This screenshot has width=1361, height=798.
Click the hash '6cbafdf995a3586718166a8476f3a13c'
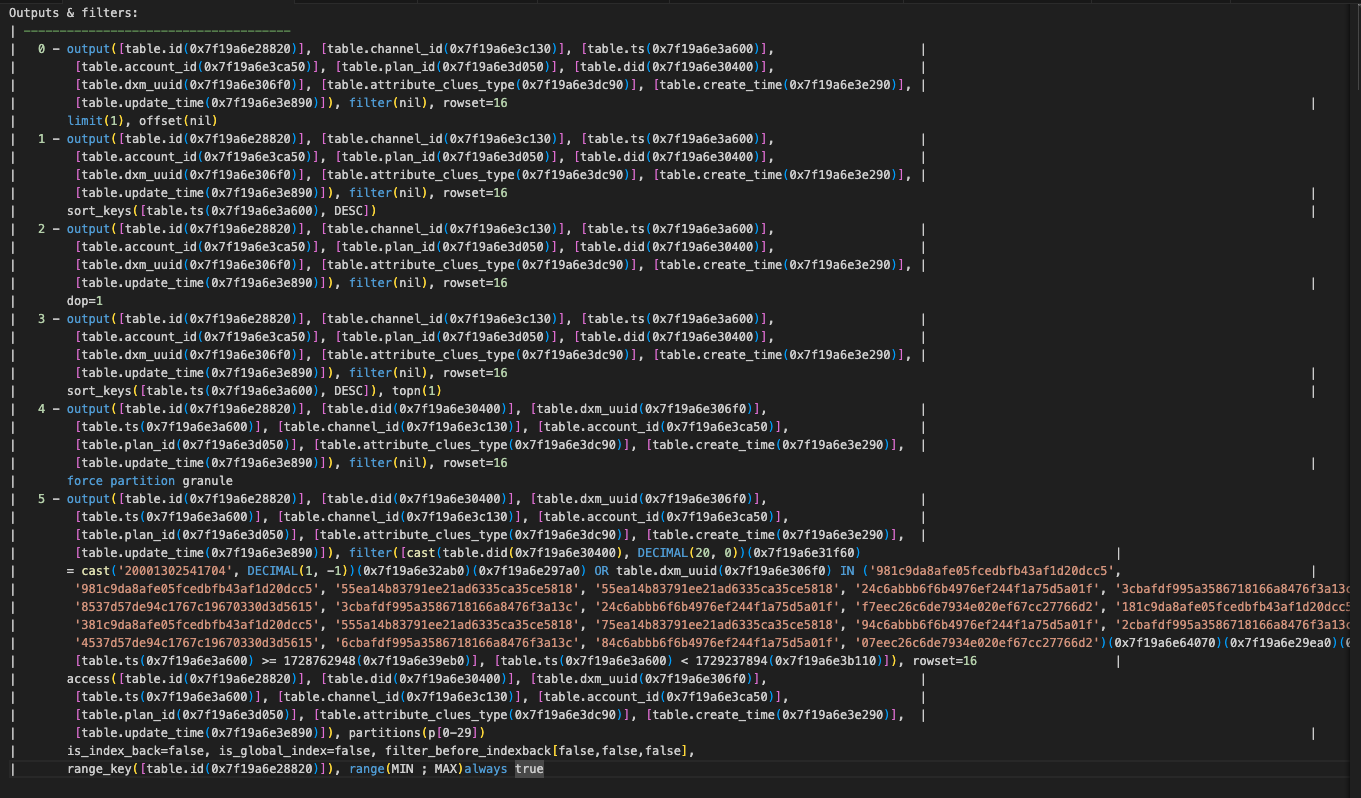(457, 642)
